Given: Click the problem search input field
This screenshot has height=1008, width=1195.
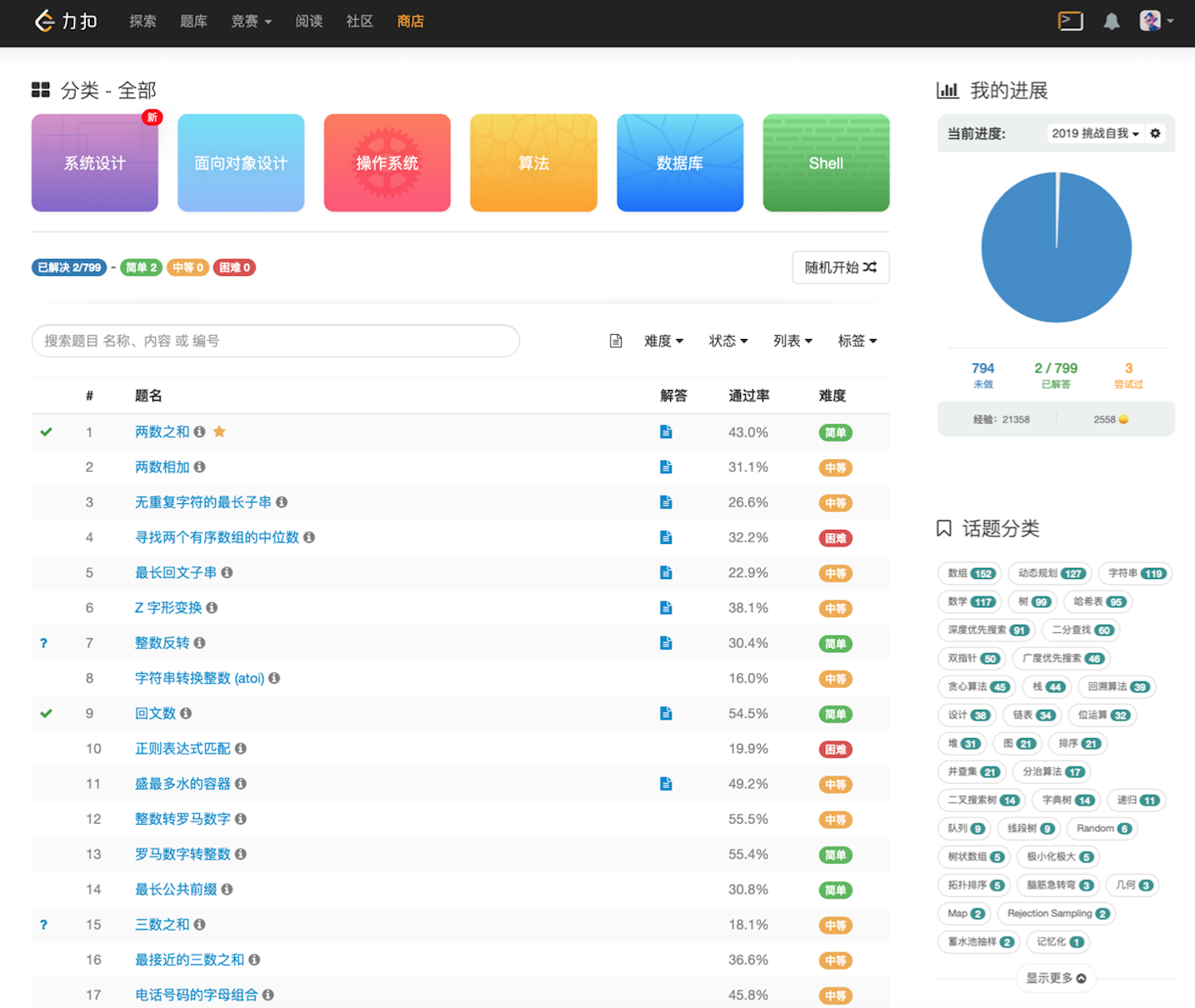Looking at the screenshot, I should click(276, 341).
